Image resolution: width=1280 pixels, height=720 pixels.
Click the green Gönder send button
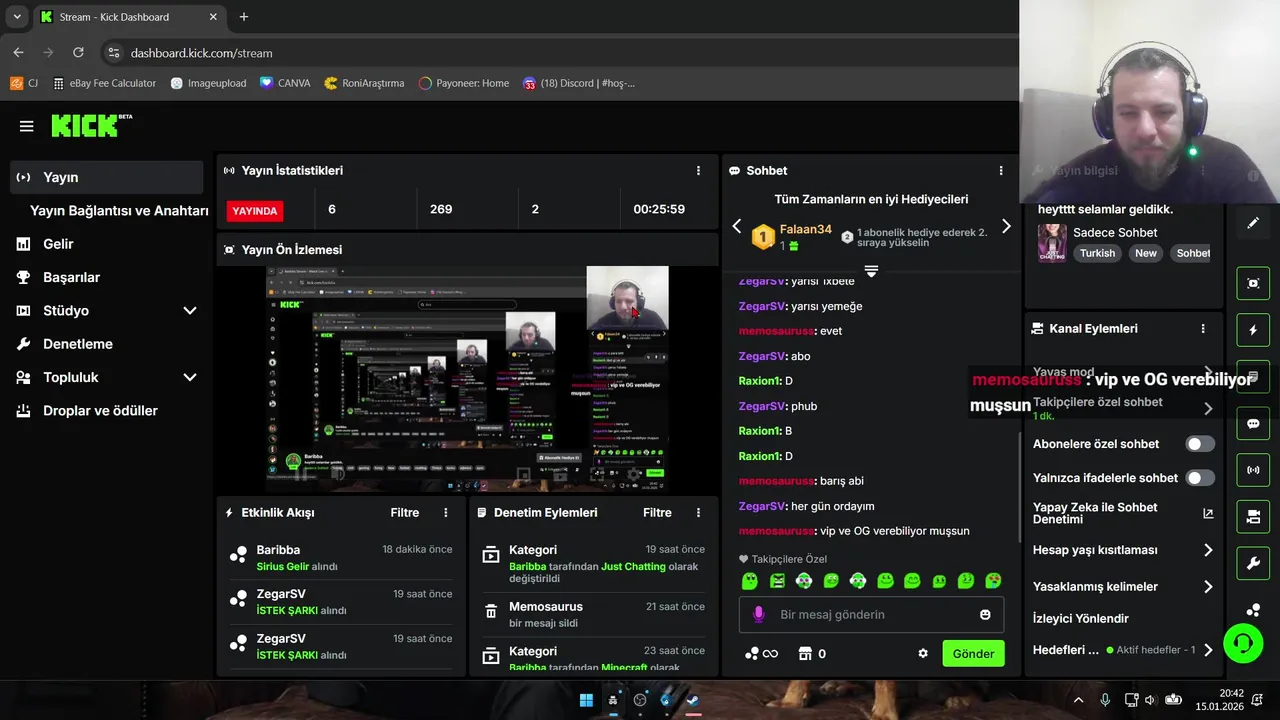[973, 654]
